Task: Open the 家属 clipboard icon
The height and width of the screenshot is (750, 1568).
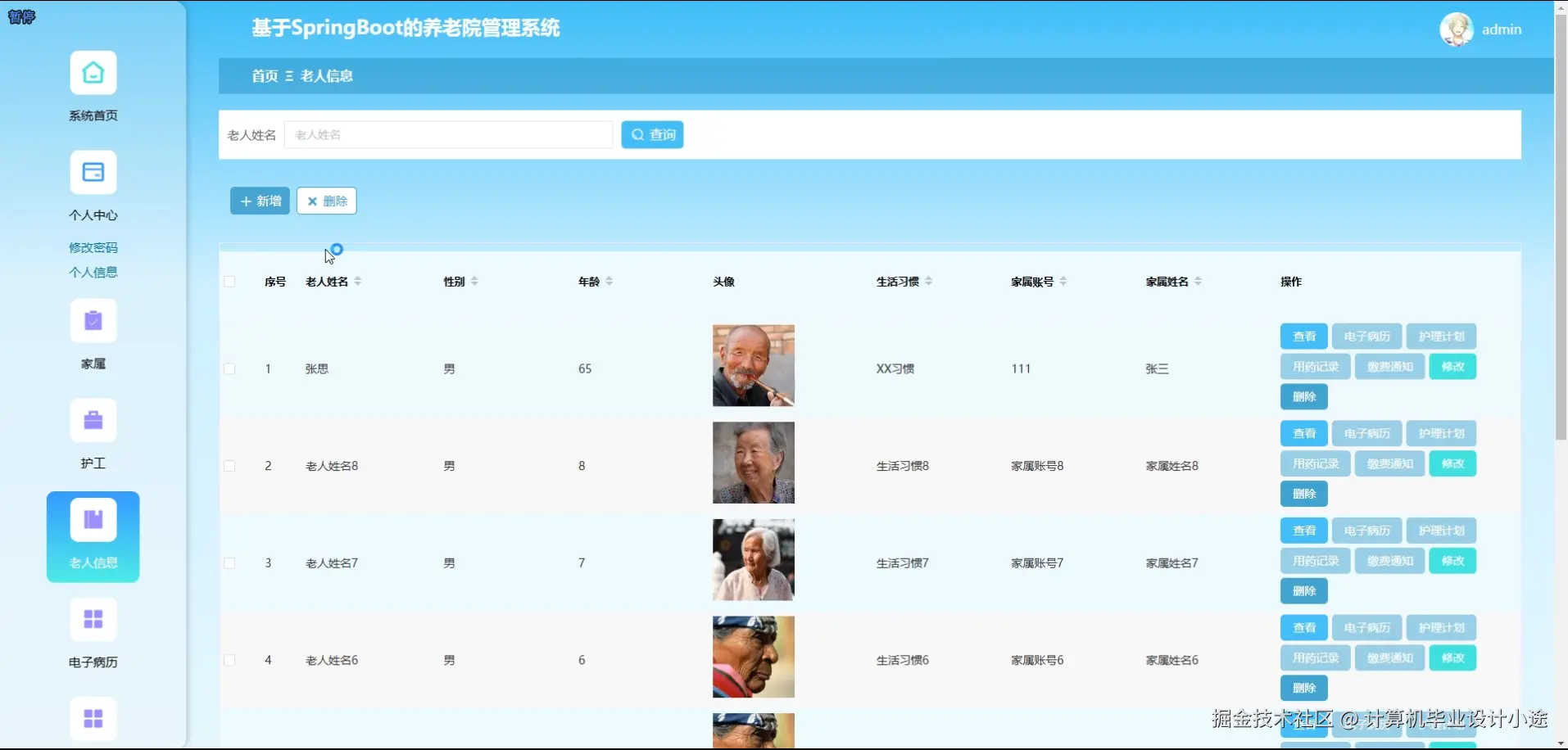Action: pos(93,321)
